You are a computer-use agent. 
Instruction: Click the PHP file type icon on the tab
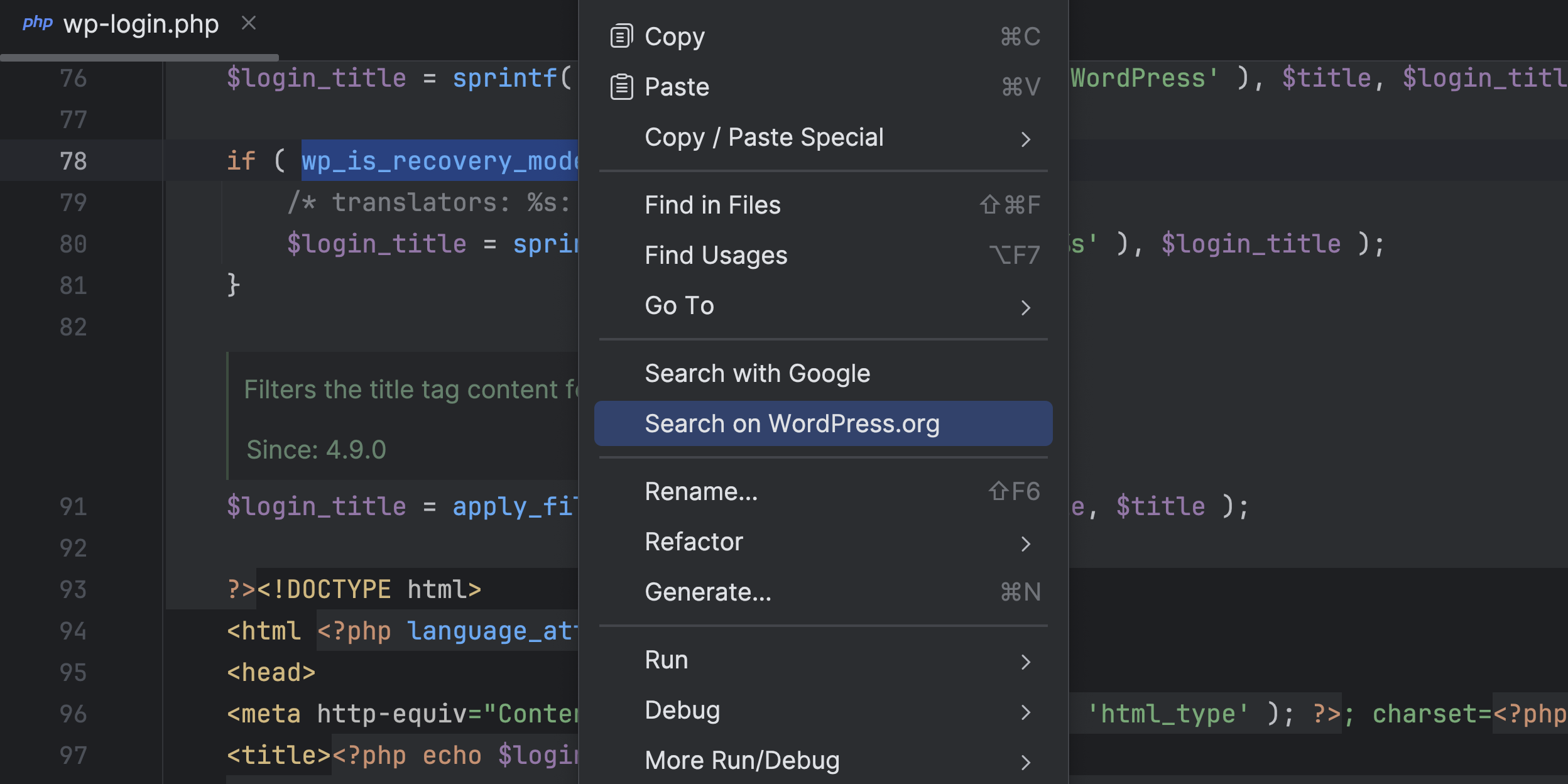(x=38, y=23)
